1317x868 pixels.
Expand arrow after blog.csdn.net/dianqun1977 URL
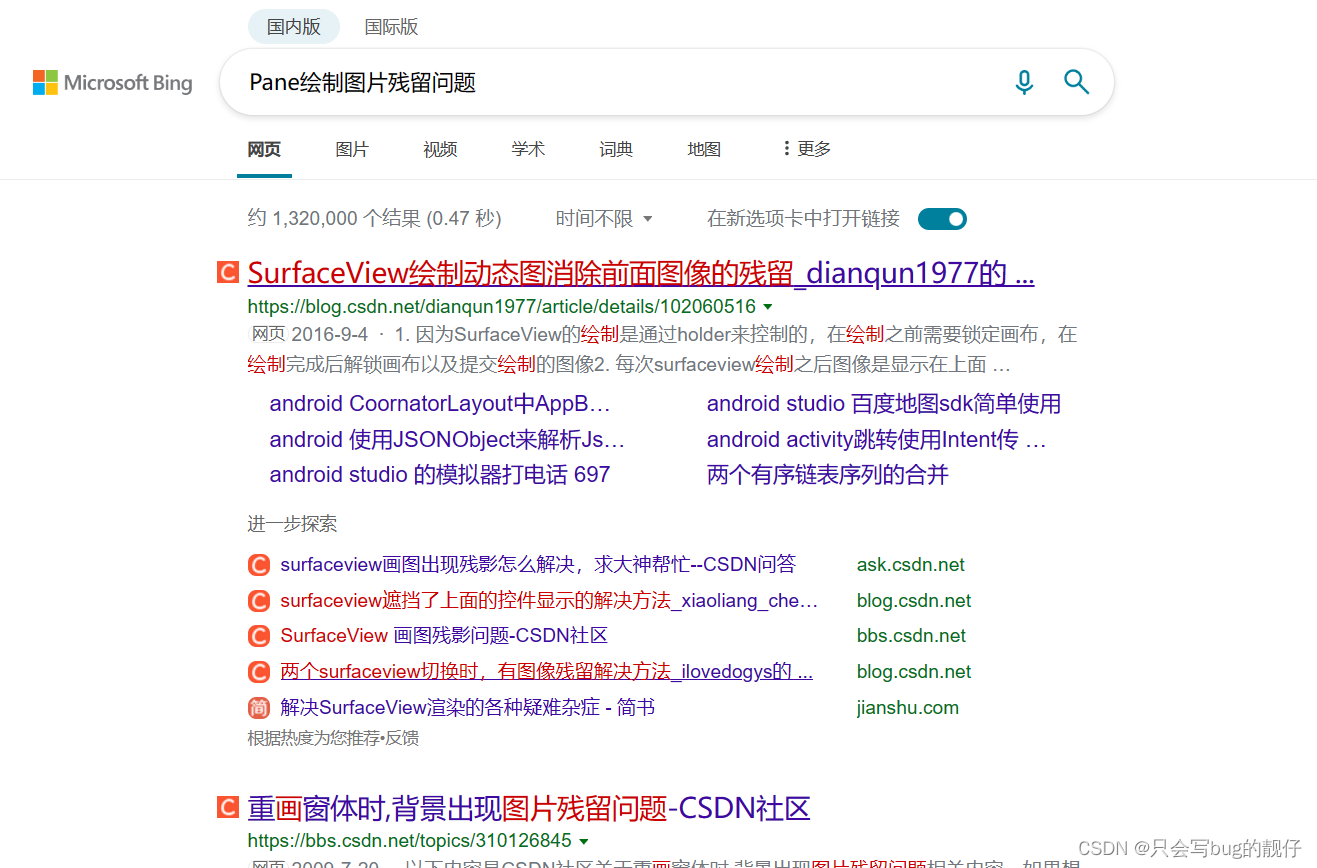pos(767,307)
